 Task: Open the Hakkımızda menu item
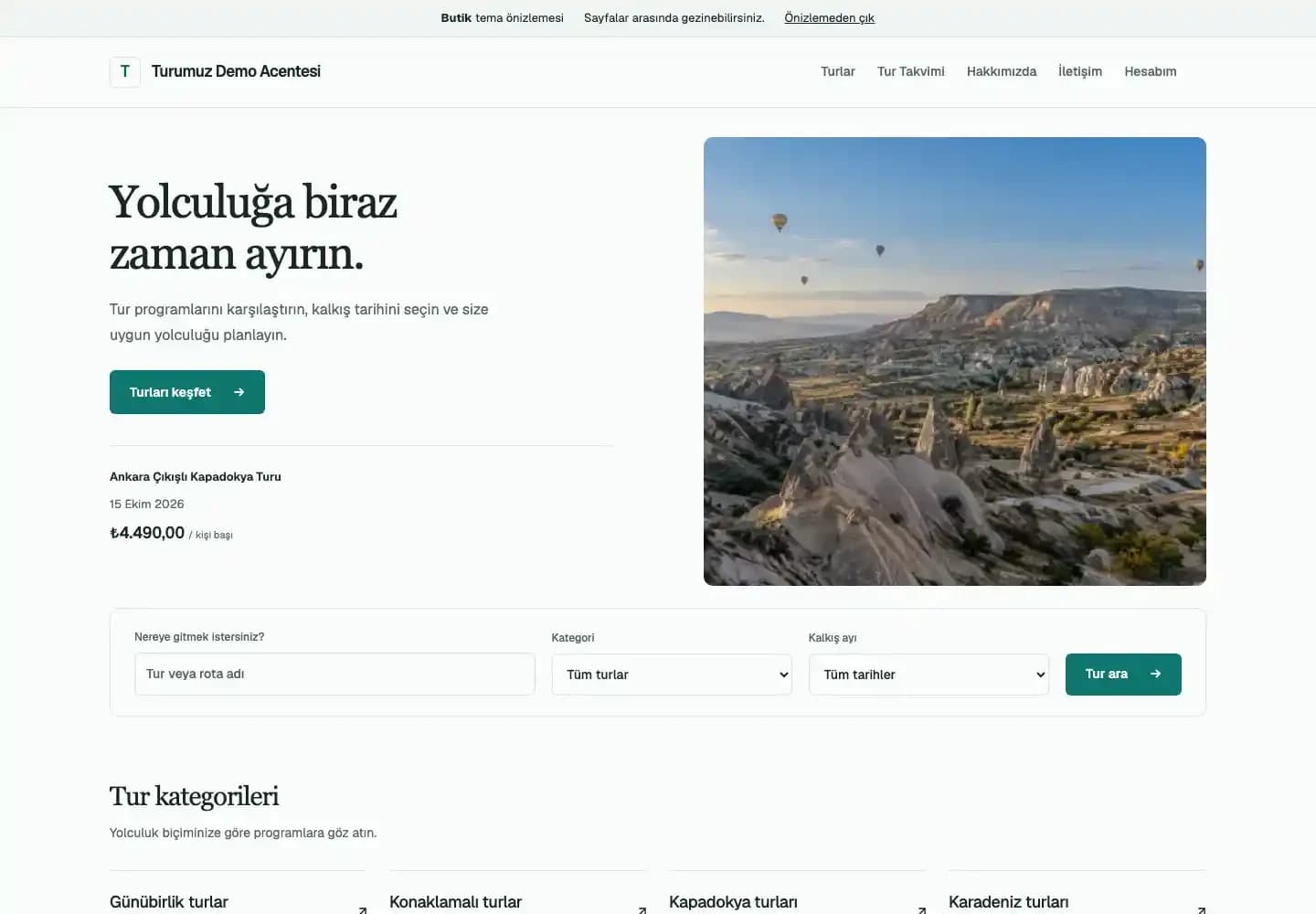point(1002,71)
